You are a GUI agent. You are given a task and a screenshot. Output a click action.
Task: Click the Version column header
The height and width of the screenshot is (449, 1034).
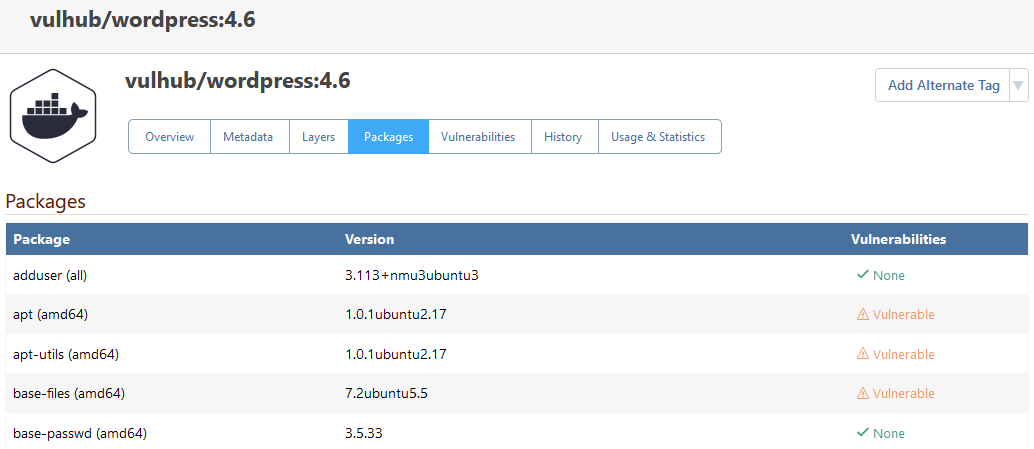point(369,239)
